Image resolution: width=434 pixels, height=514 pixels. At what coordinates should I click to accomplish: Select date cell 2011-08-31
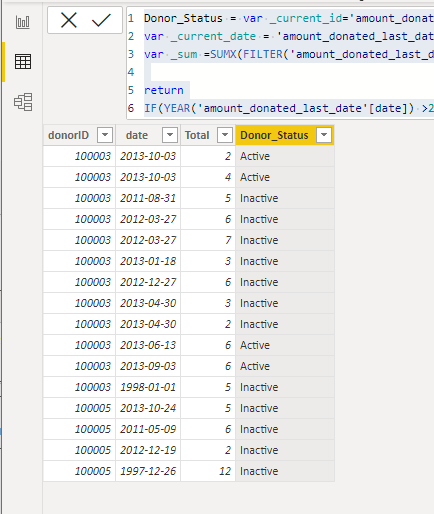tap(148, 198)
